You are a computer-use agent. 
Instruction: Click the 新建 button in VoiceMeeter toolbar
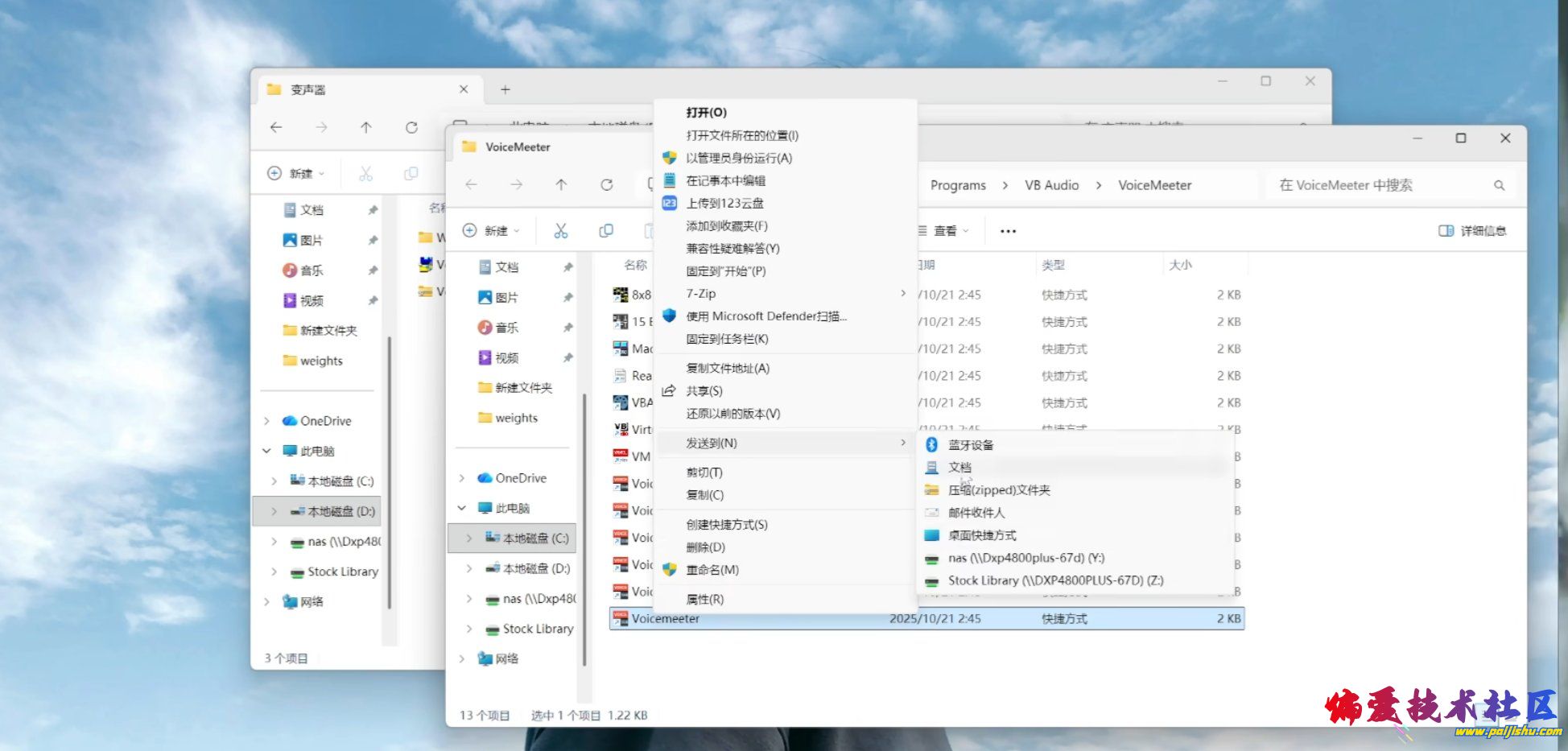coord(491,231)
